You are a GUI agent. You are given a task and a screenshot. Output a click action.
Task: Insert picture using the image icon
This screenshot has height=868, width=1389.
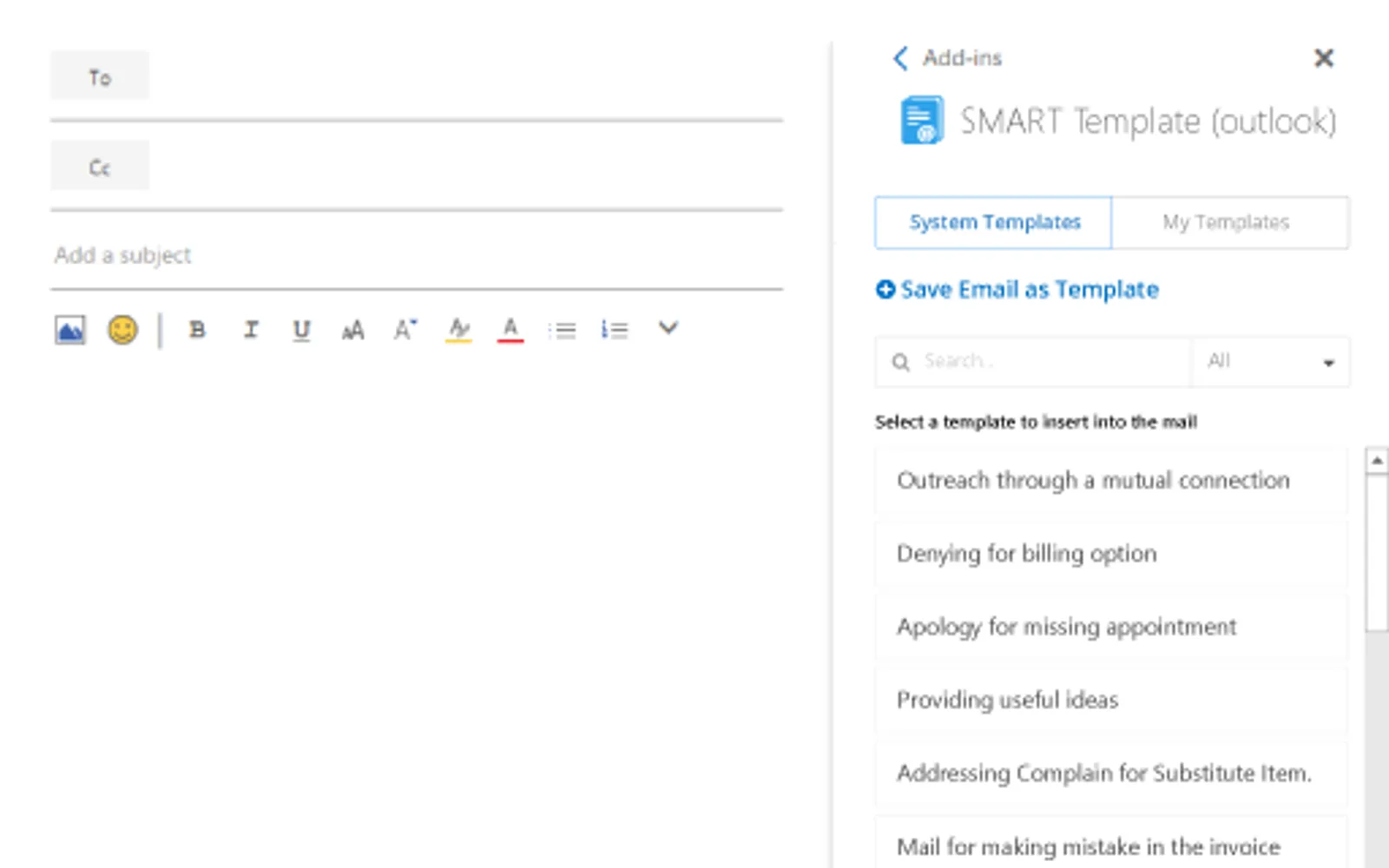click(x=70, y=330)
